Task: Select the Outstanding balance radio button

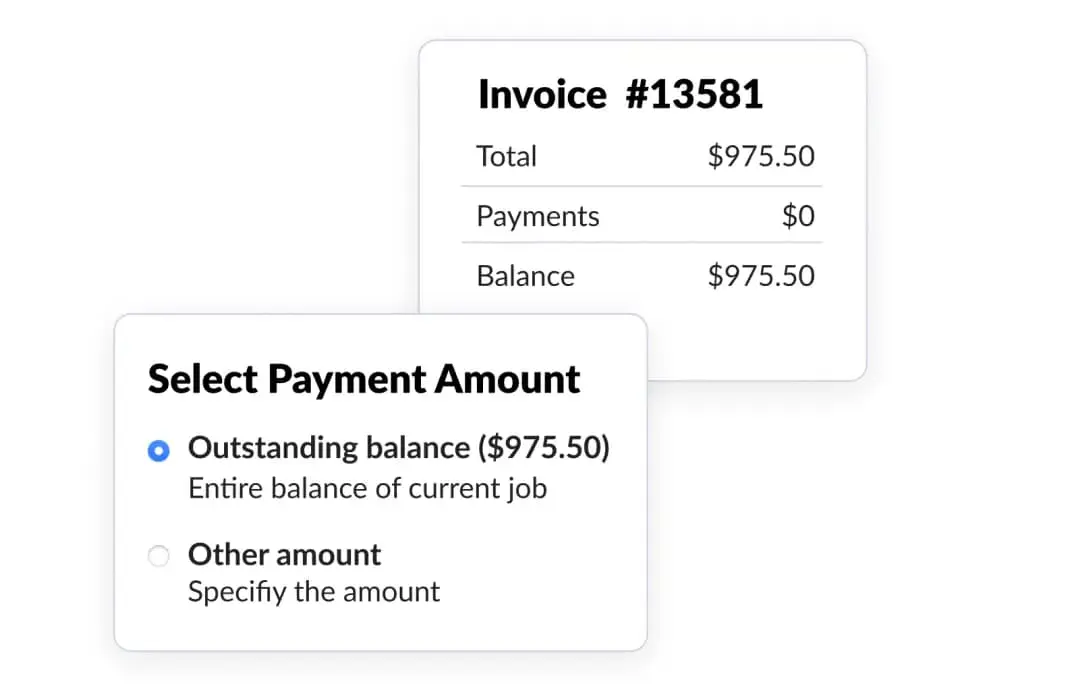Action: point(158,451)
